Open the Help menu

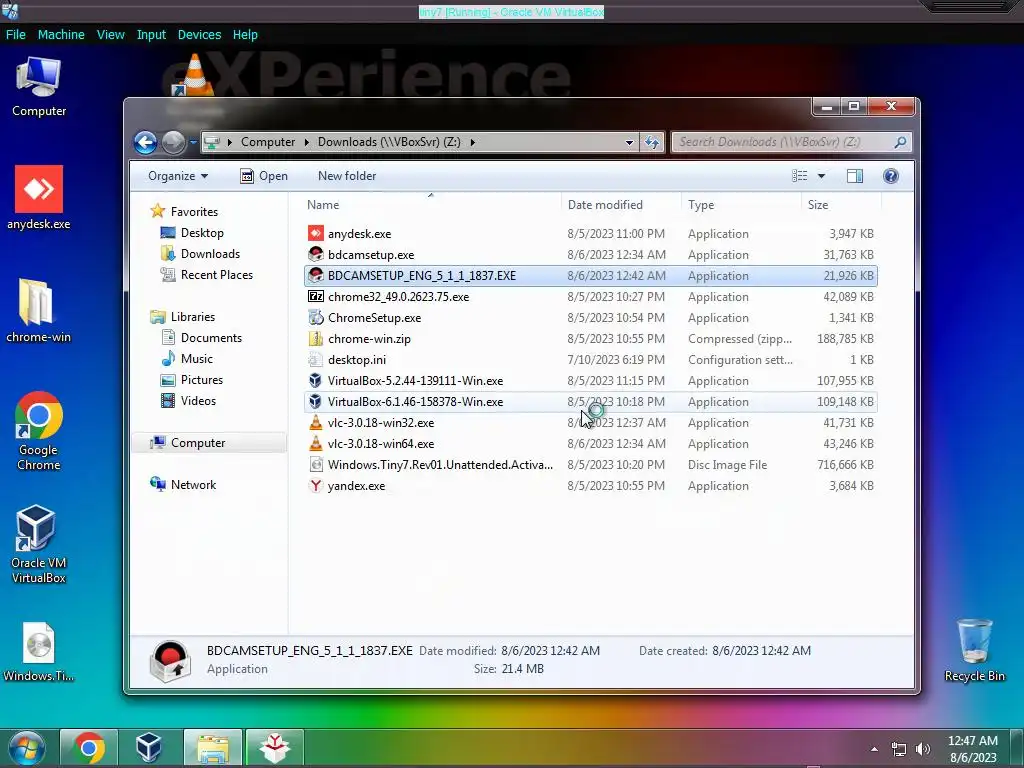pyautogui.click(x=245, y=35)
